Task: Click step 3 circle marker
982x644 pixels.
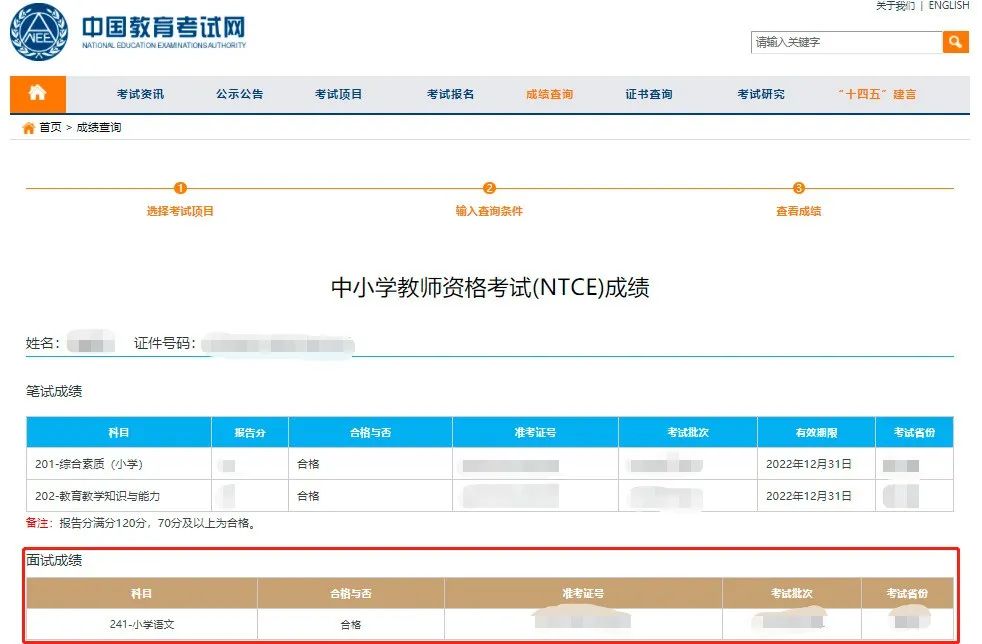Action: (798, 188)
